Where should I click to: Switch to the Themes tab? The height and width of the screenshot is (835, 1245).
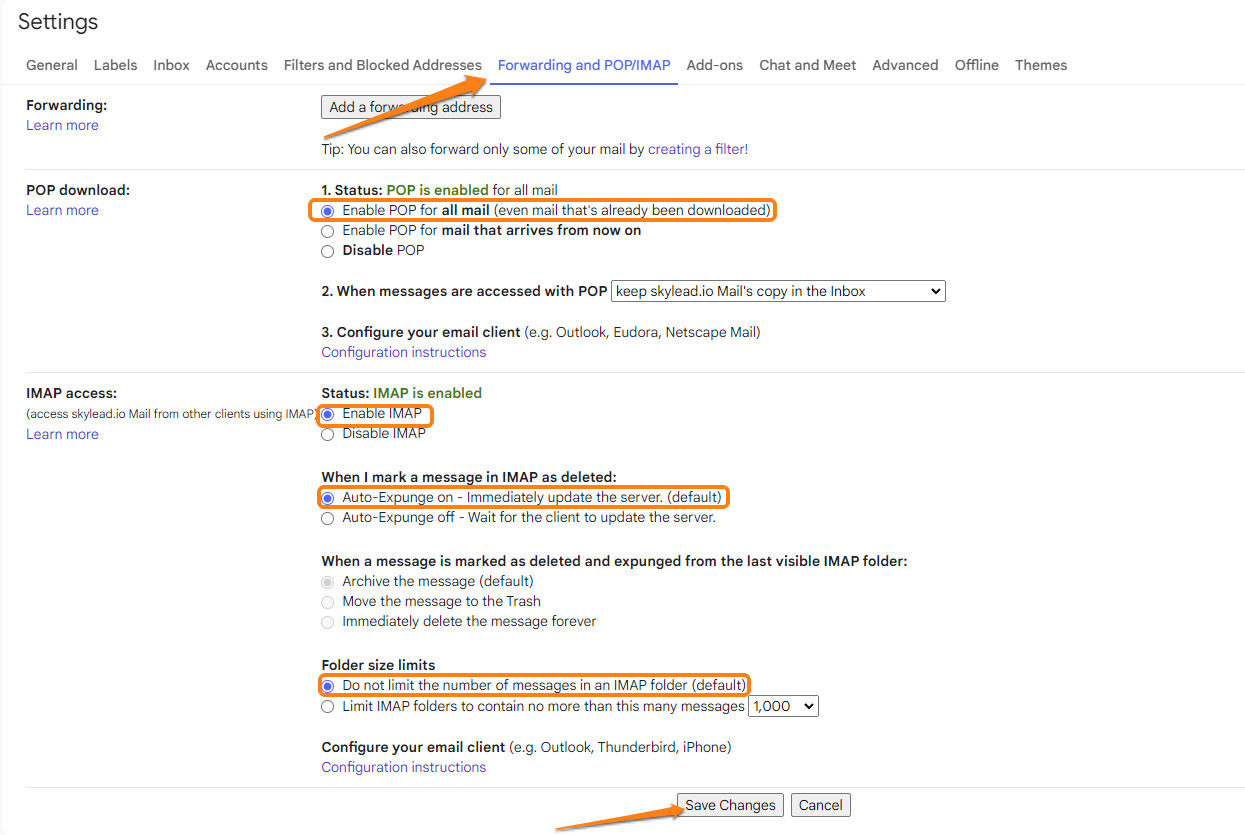[x=1040, y=64]
